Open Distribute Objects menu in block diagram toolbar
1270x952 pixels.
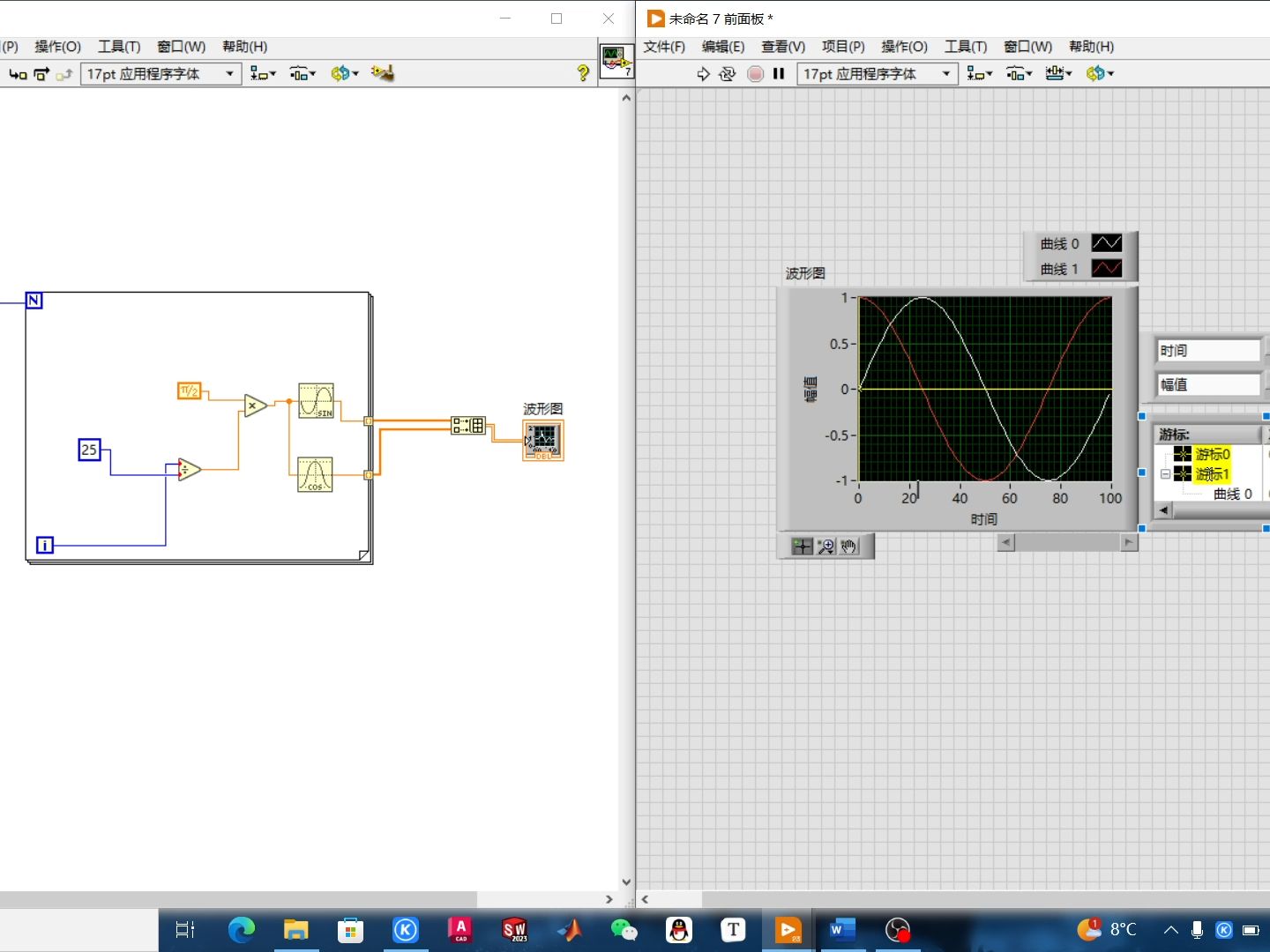click(303, 74)
